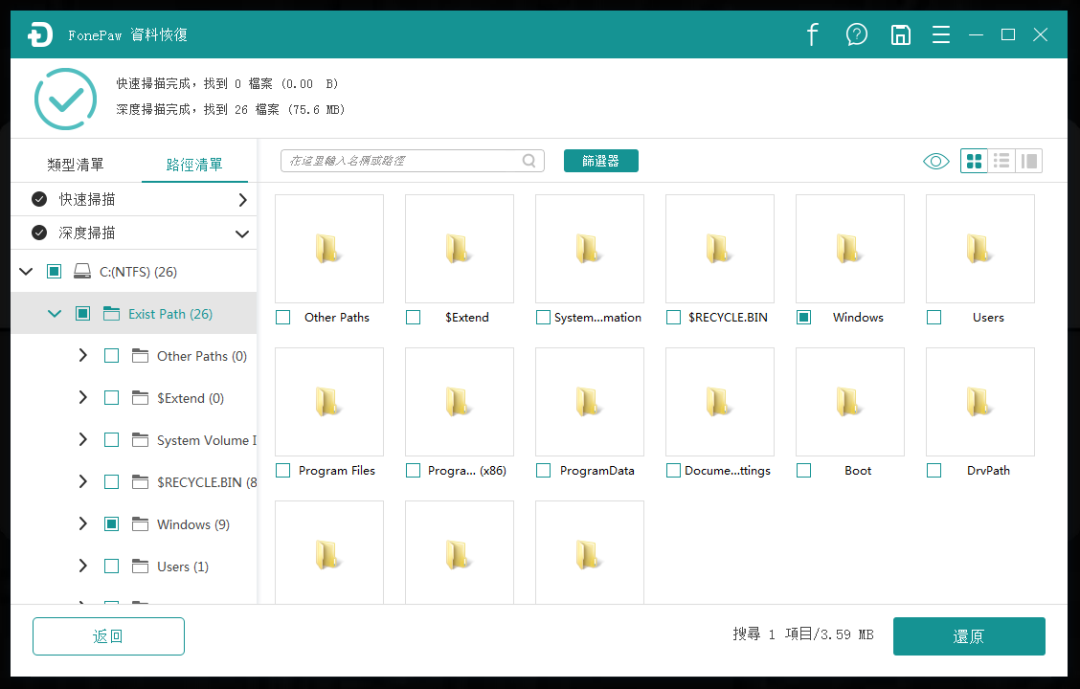Click the search magnifier icon

529,161
